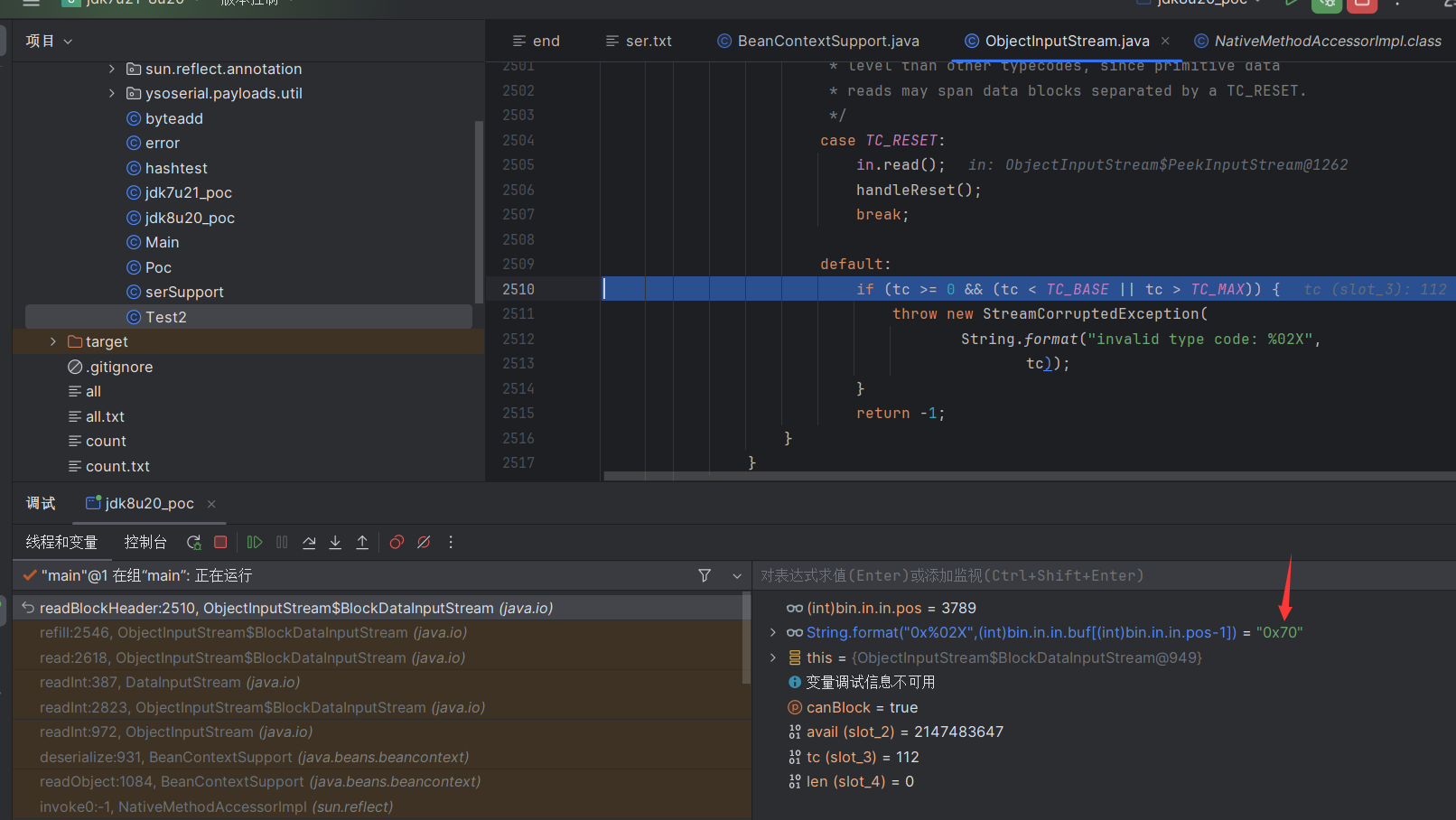
Task: Open the end editor tab
Action: point(537,41)
